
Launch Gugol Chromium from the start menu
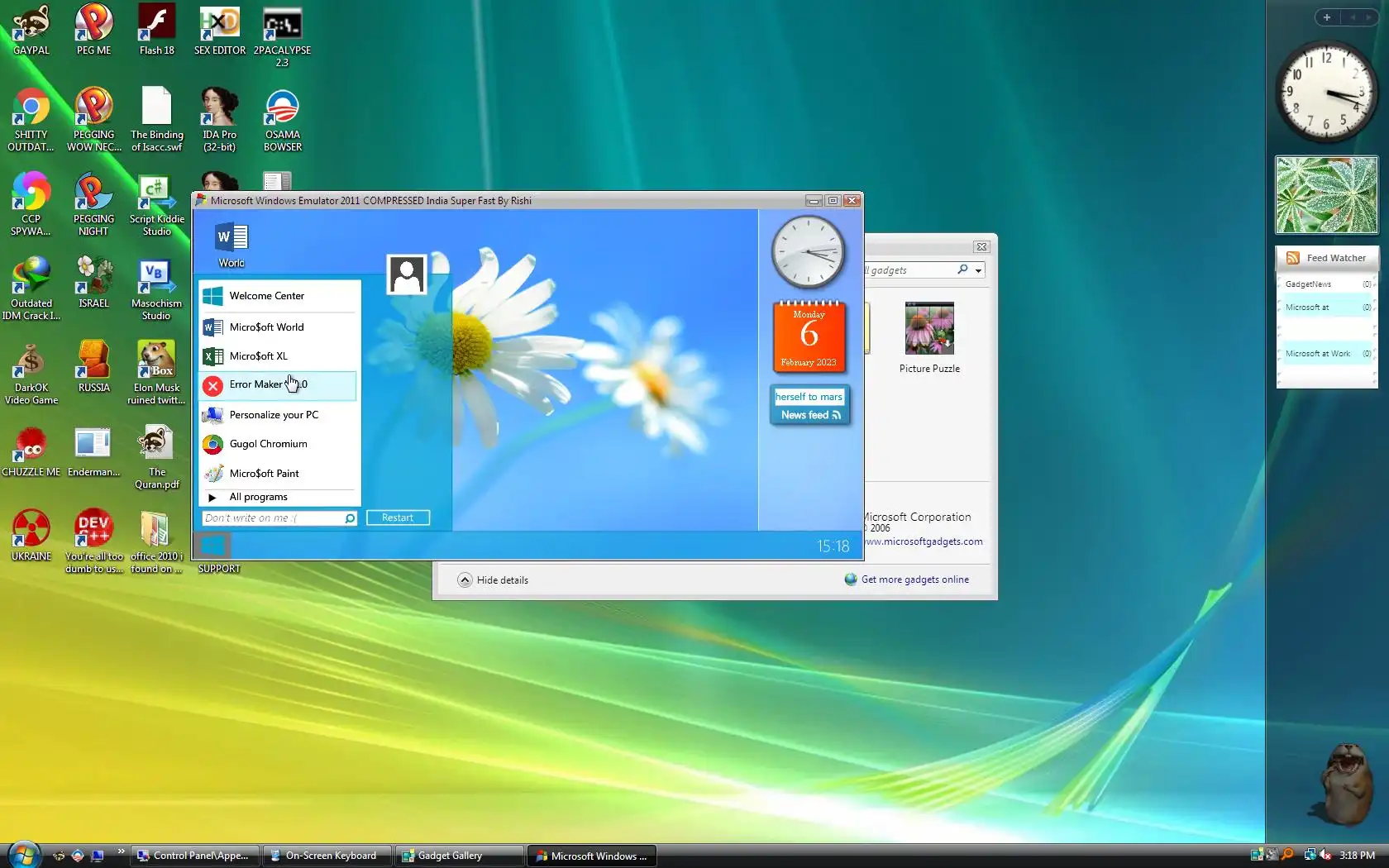[279, 444]
